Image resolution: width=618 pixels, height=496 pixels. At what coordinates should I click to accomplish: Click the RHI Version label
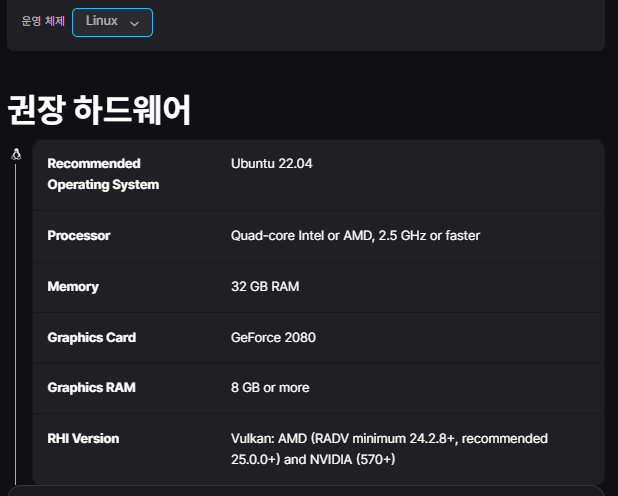(x=83, y=438)
